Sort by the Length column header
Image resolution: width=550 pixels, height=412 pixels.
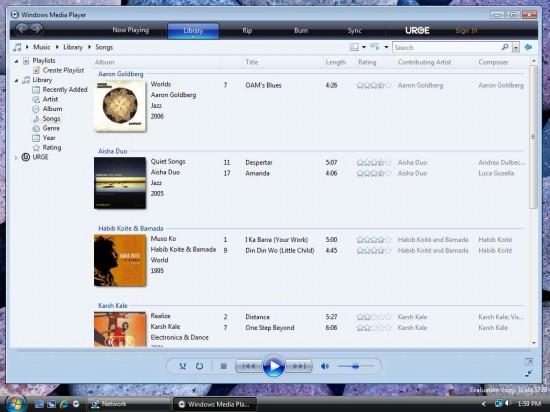pyautogui.click(x=335, y=62)
